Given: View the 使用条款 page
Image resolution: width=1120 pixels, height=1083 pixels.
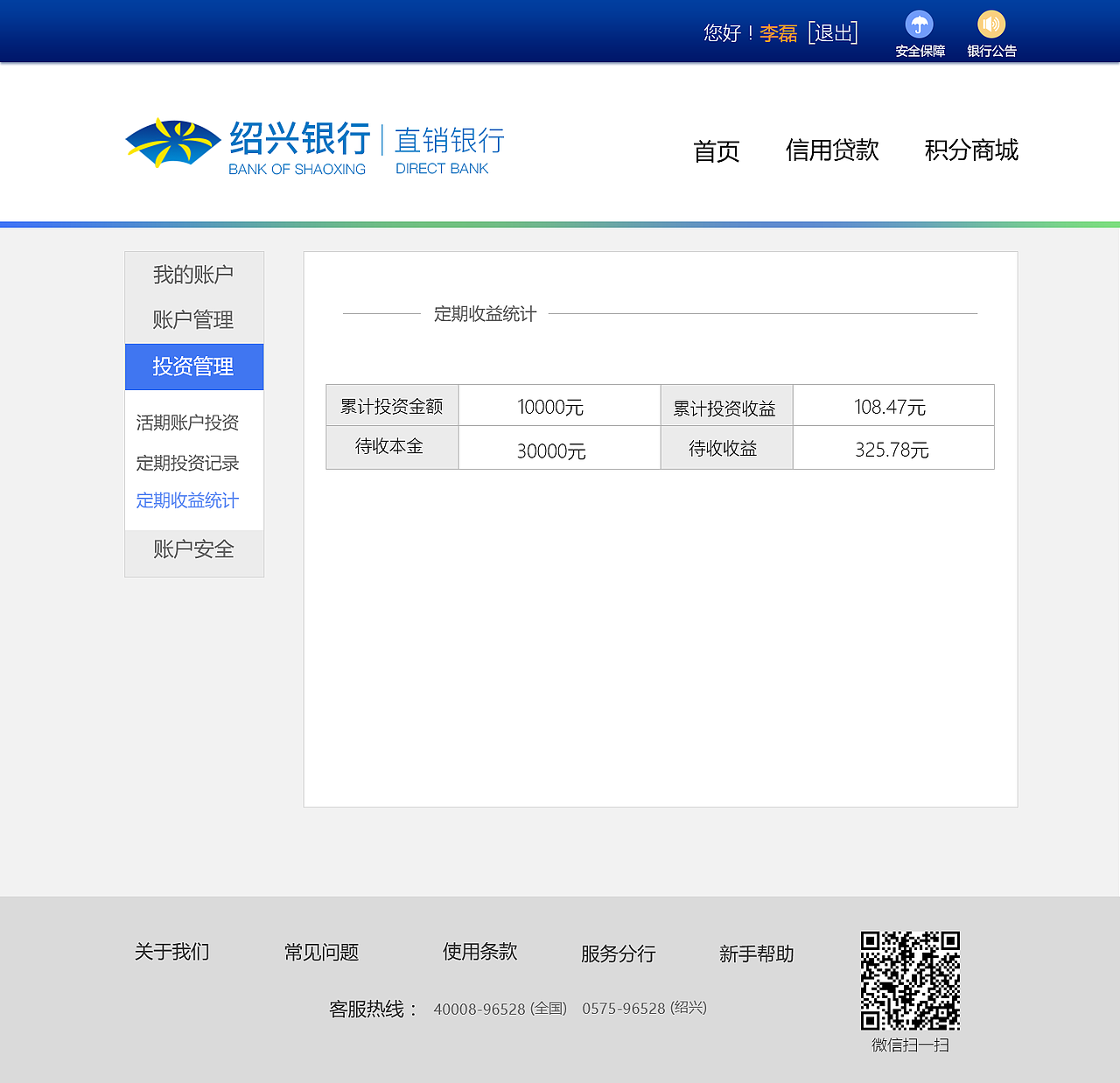Looking at the screenshot, I should point(480,953).
